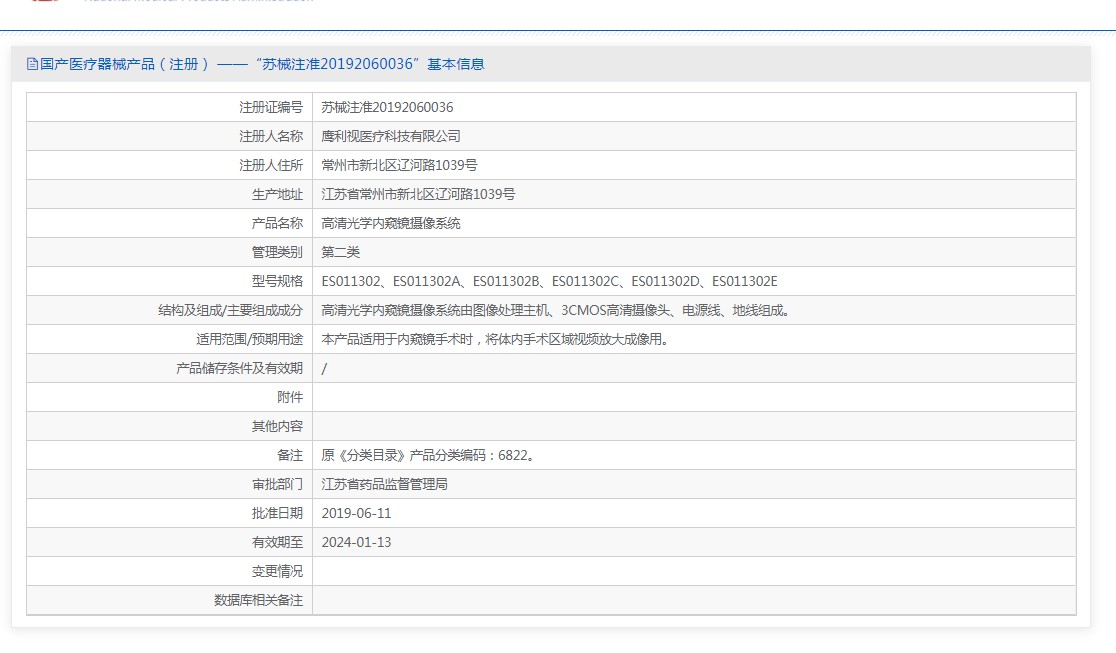Select the expiry date 2024-01-13
The image size is (1116, 653).
click(x=357, y=543)
